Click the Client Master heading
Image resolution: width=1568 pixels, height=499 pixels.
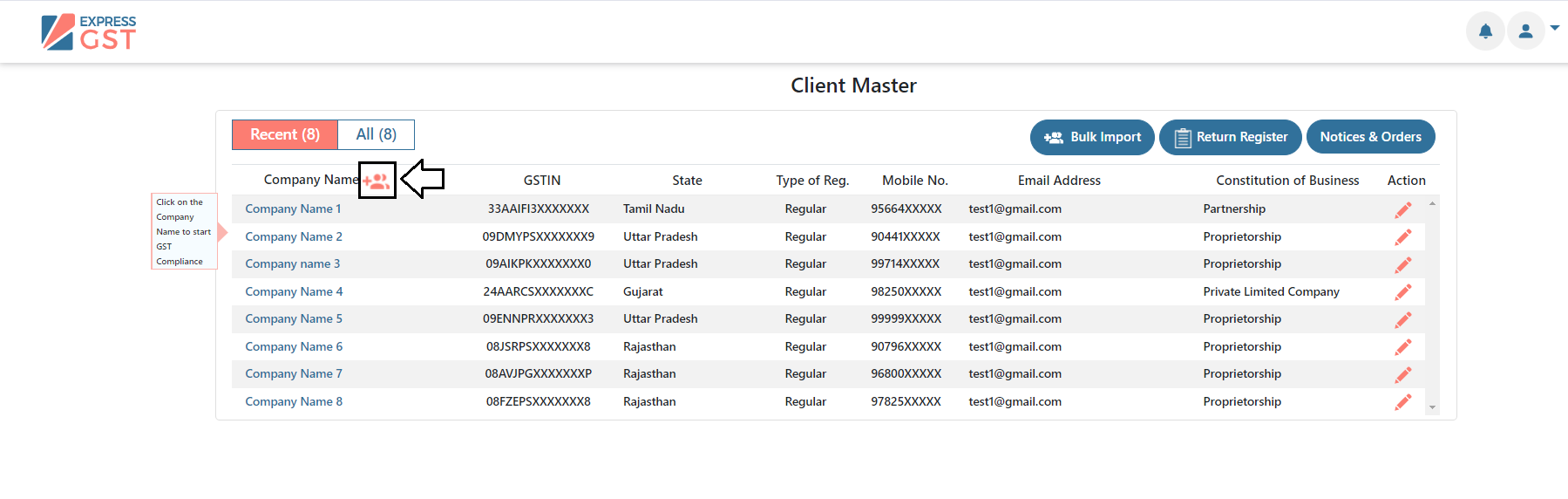[x=853, y=85]
